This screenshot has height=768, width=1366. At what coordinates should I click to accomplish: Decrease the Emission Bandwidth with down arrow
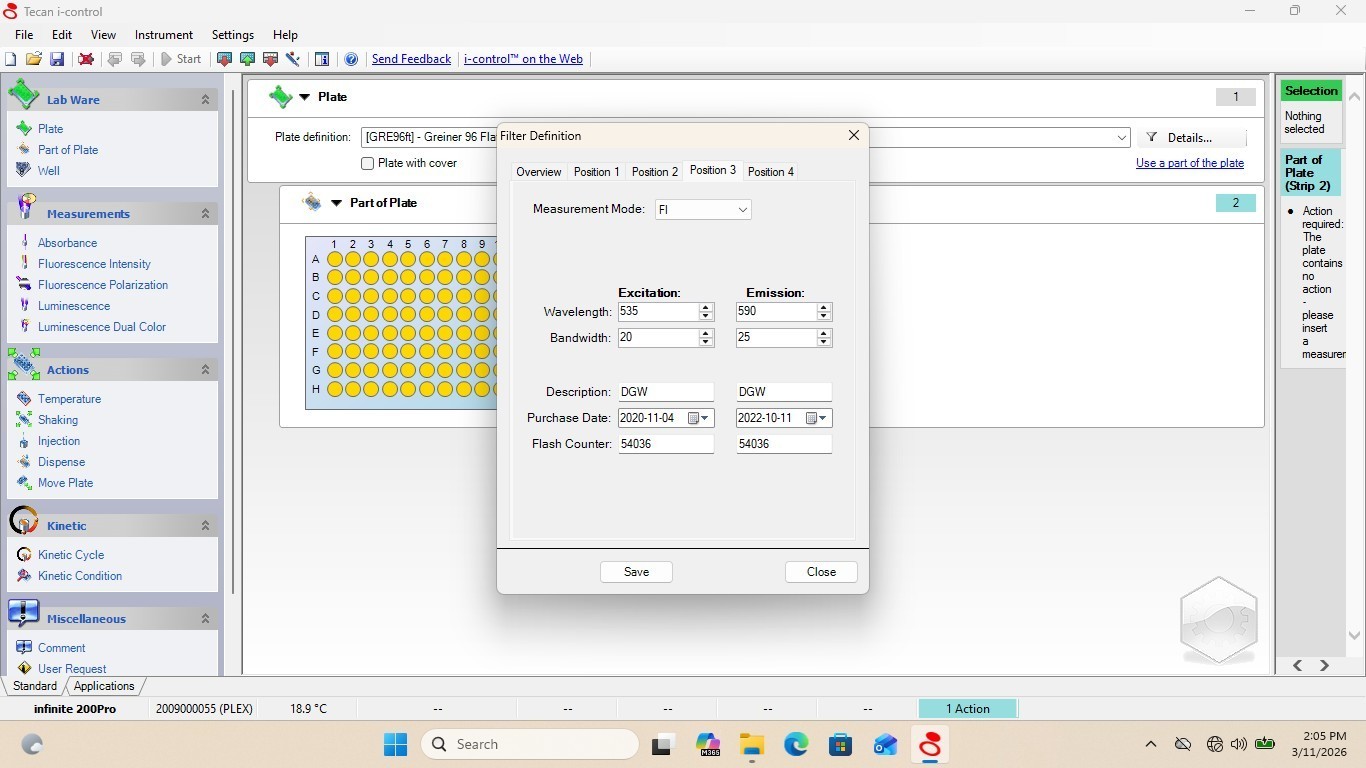[824, 342]
